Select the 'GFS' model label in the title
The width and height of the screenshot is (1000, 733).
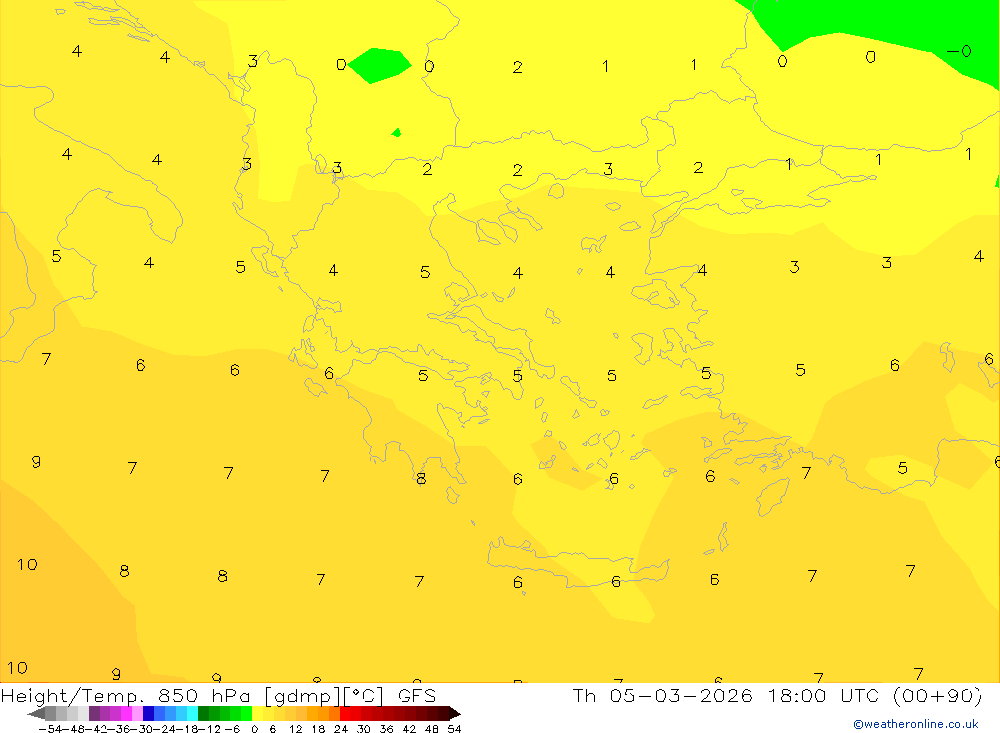click(417, 695)
